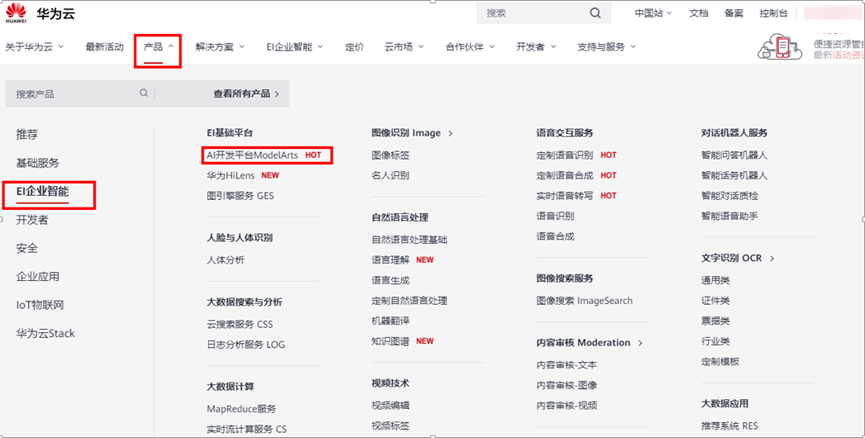Click 查看所有产品 button

[246, 94]
